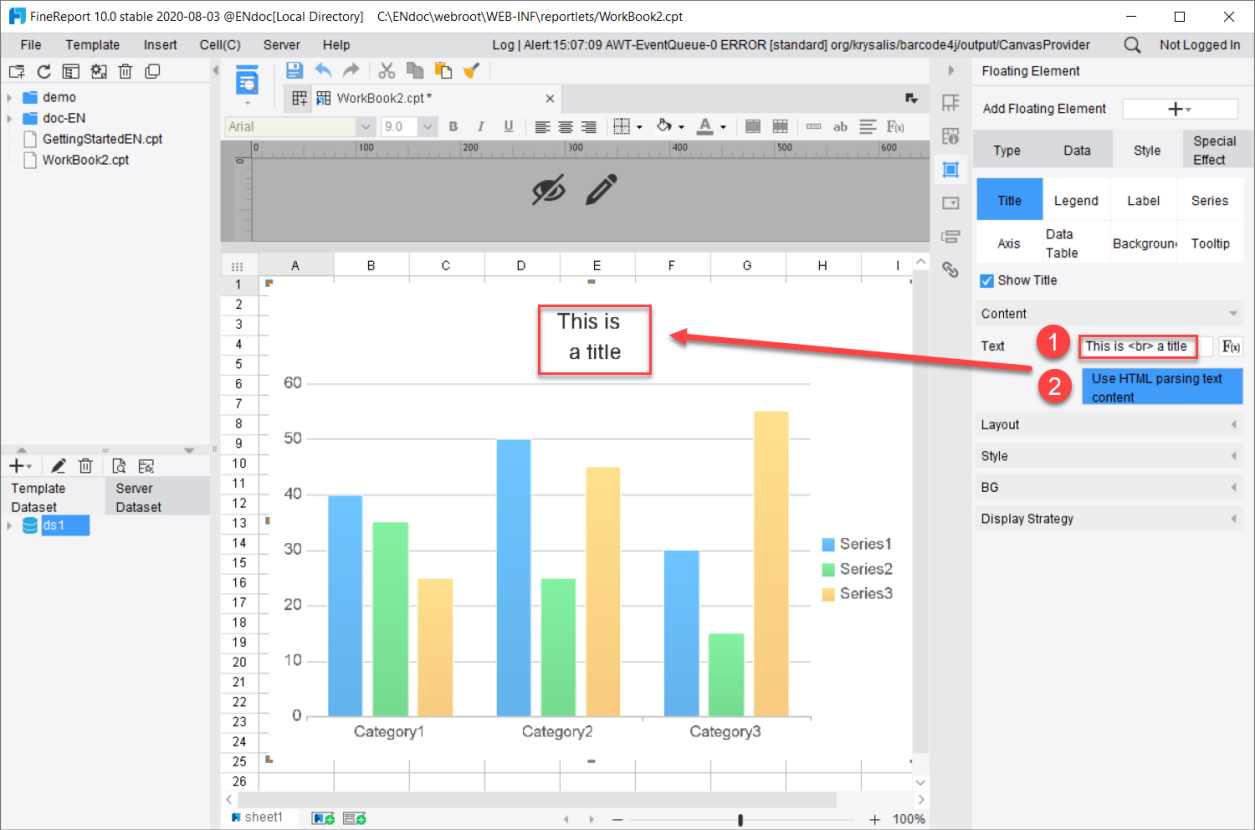The height and width of the screenshot is (830, 1255).
Task: Expand the Style section below Layout
Action: (x=1109, y=456)
